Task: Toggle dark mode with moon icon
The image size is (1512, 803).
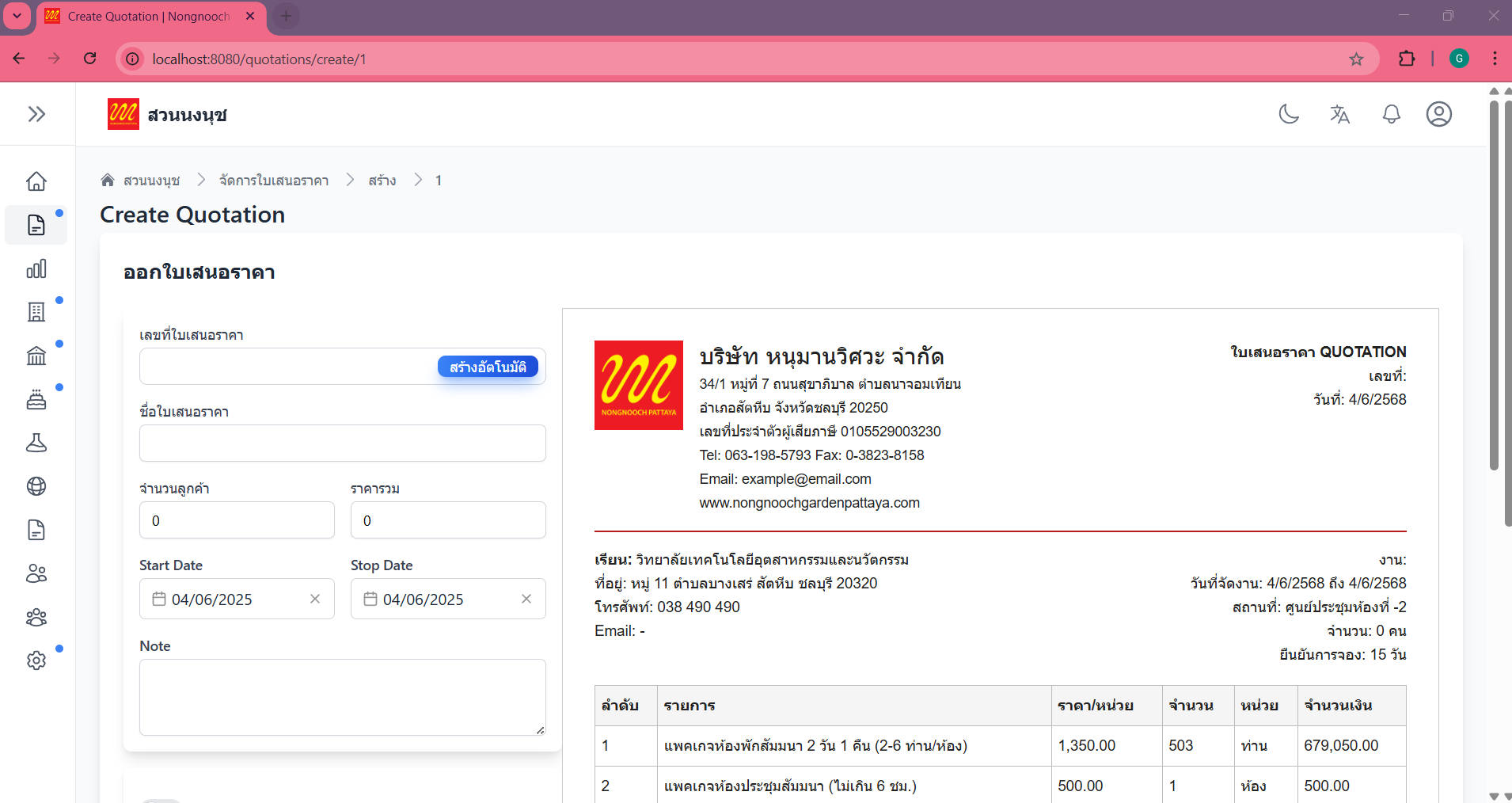Action: [1289, 114]
